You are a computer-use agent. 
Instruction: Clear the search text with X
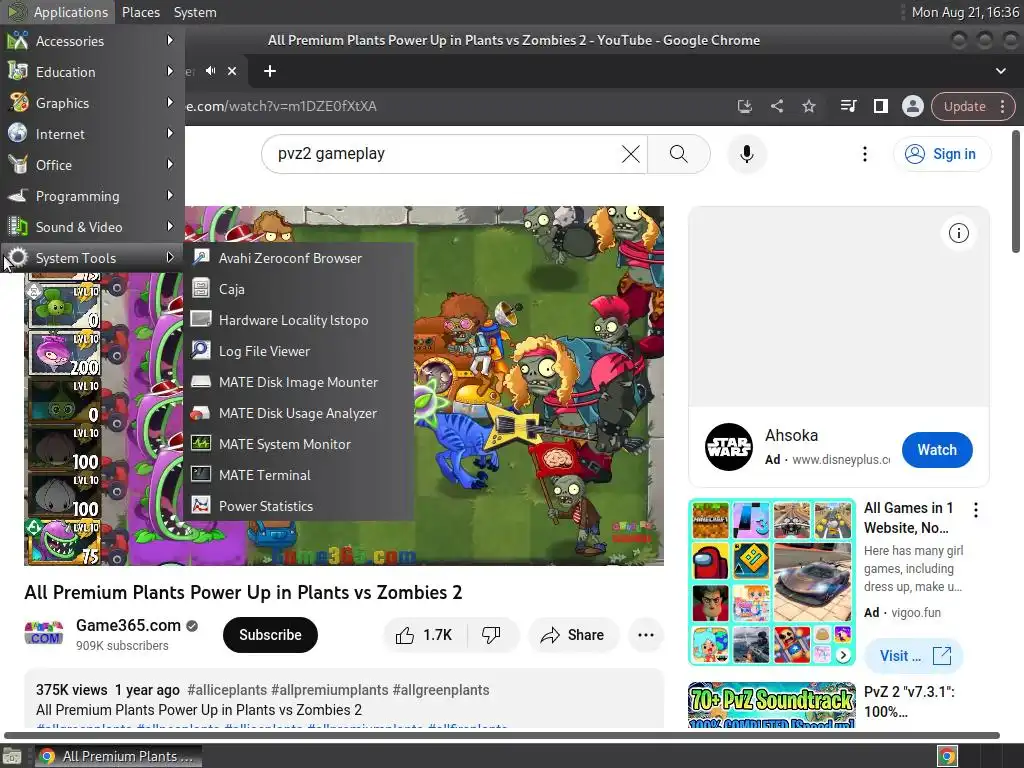[630, 154]
